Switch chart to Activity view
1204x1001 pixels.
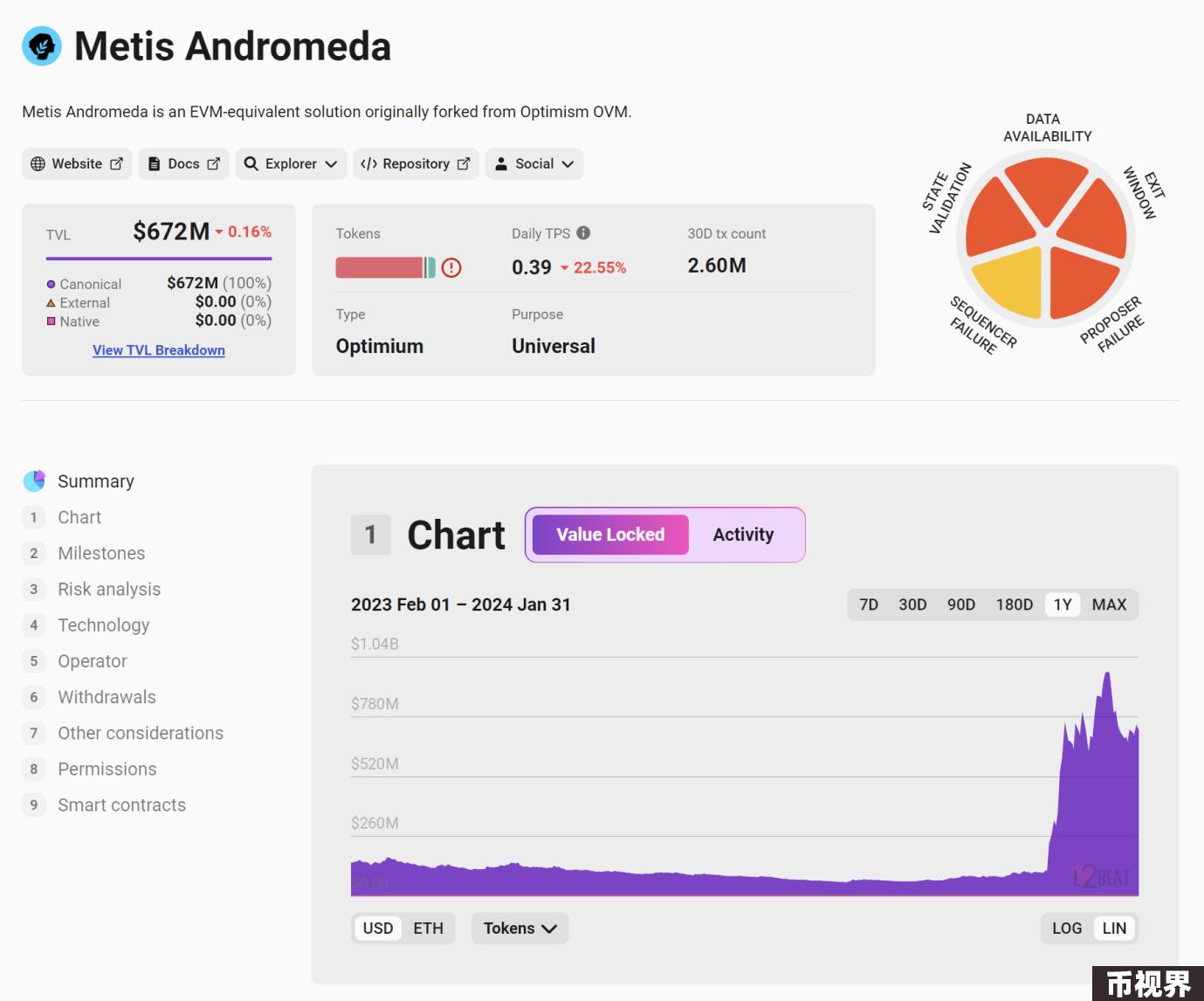[x=743, y=535]
